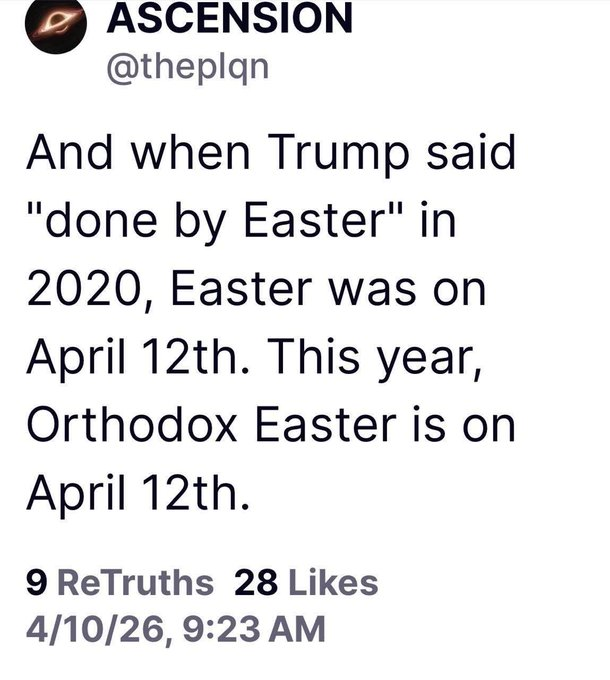610x680 pixels.
Task: Click the number 9 before ReTruths
Action: coord(33,582)
